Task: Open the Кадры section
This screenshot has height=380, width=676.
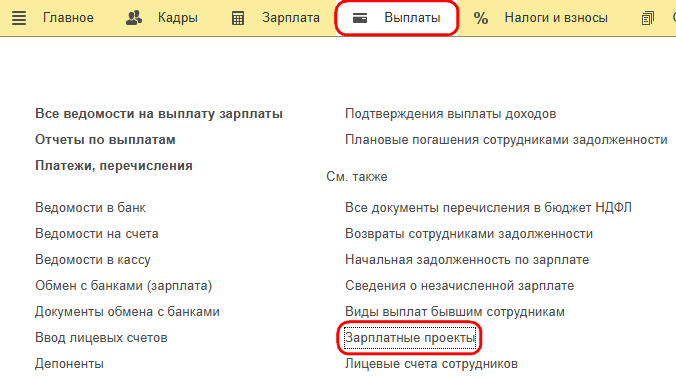Action: pos(178,18)
